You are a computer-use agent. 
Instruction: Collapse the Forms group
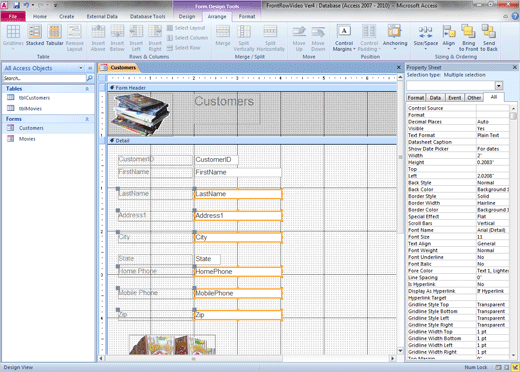coord(87,119)
